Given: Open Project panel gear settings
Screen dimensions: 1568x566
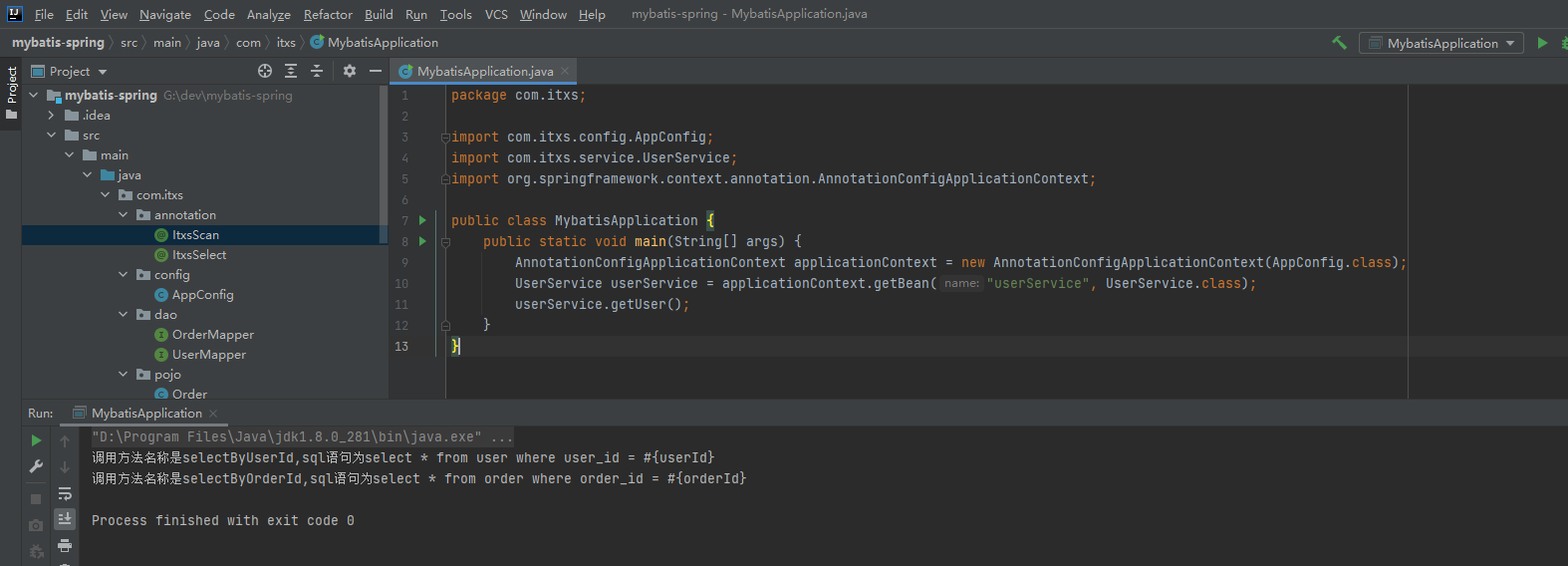Looking at the screenshot, I should tap(350, 71).
